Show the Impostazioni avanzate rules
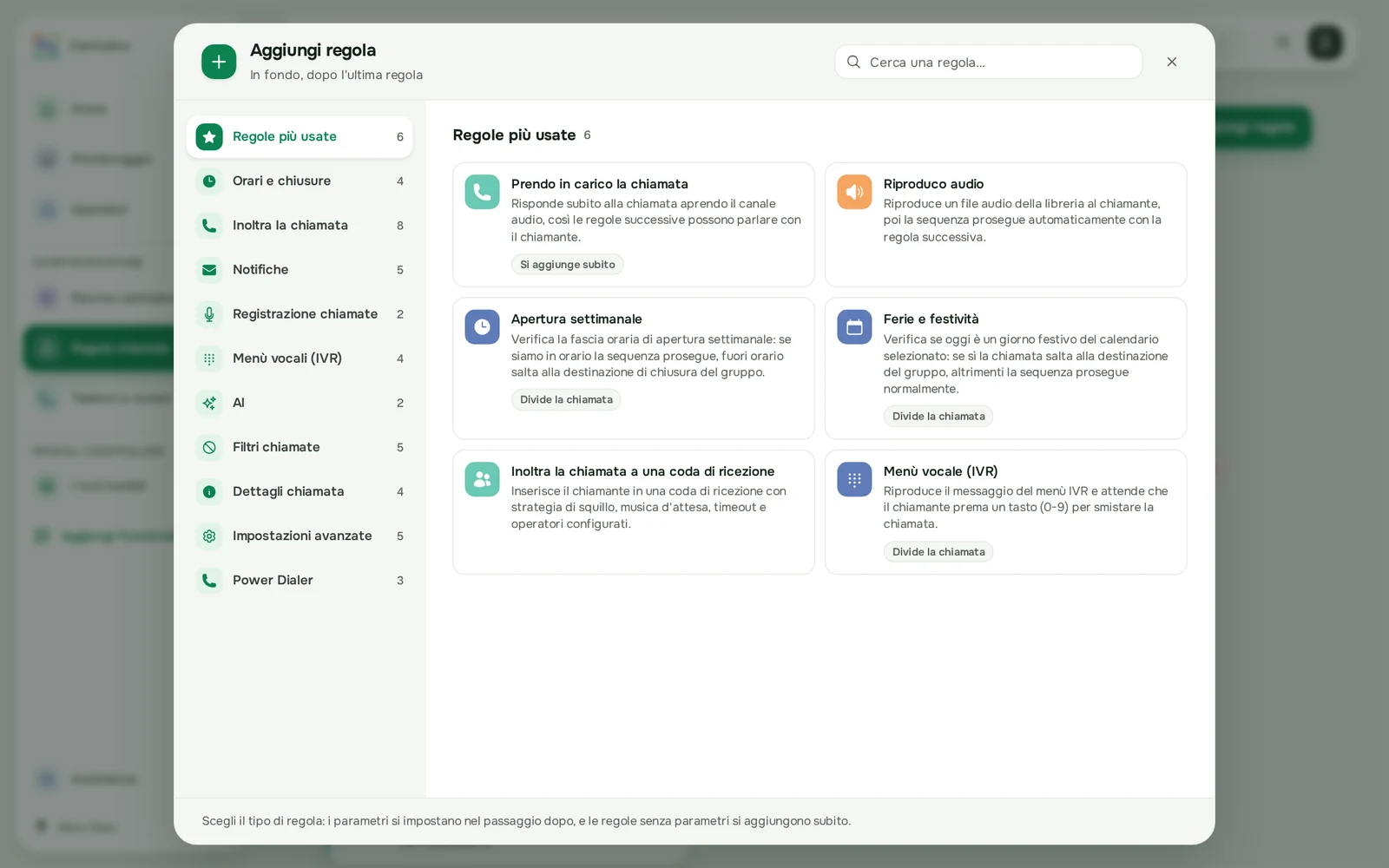The image size is (1389, 868). click(x=300, y=536)
